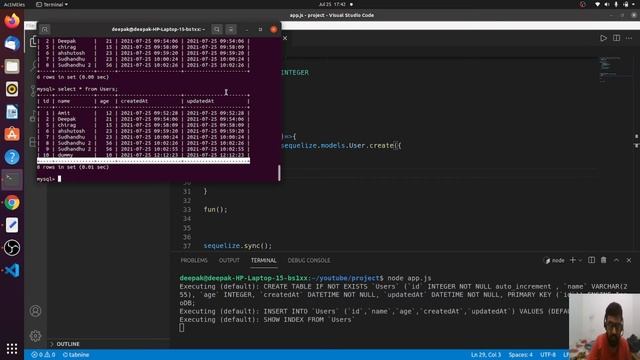The width and height of the screenshot is (640, 360).
Task: Show applications grid in the dock
Action: click(12, 348)
